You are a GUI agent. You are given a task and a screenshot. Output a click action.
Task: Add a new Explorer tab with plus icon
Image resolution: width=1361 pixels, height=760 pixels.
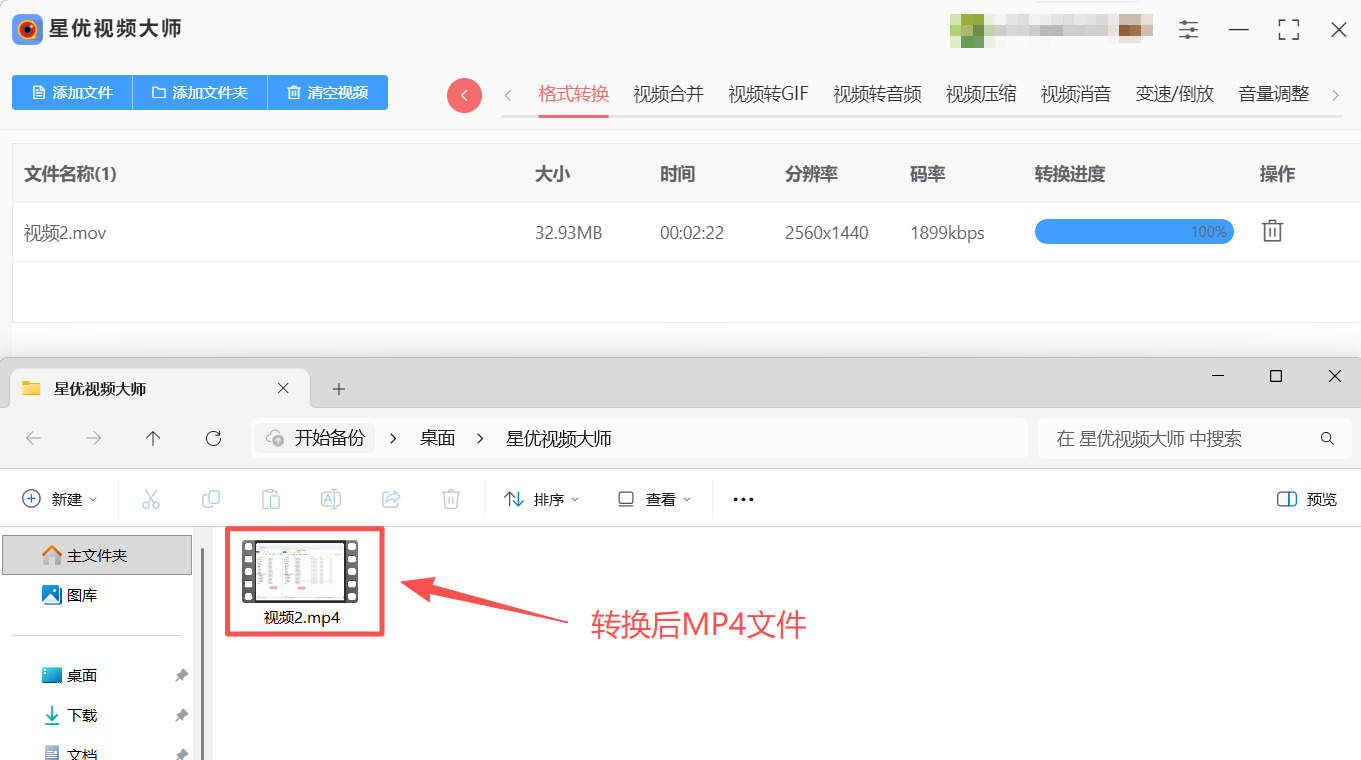pos(339,388)
